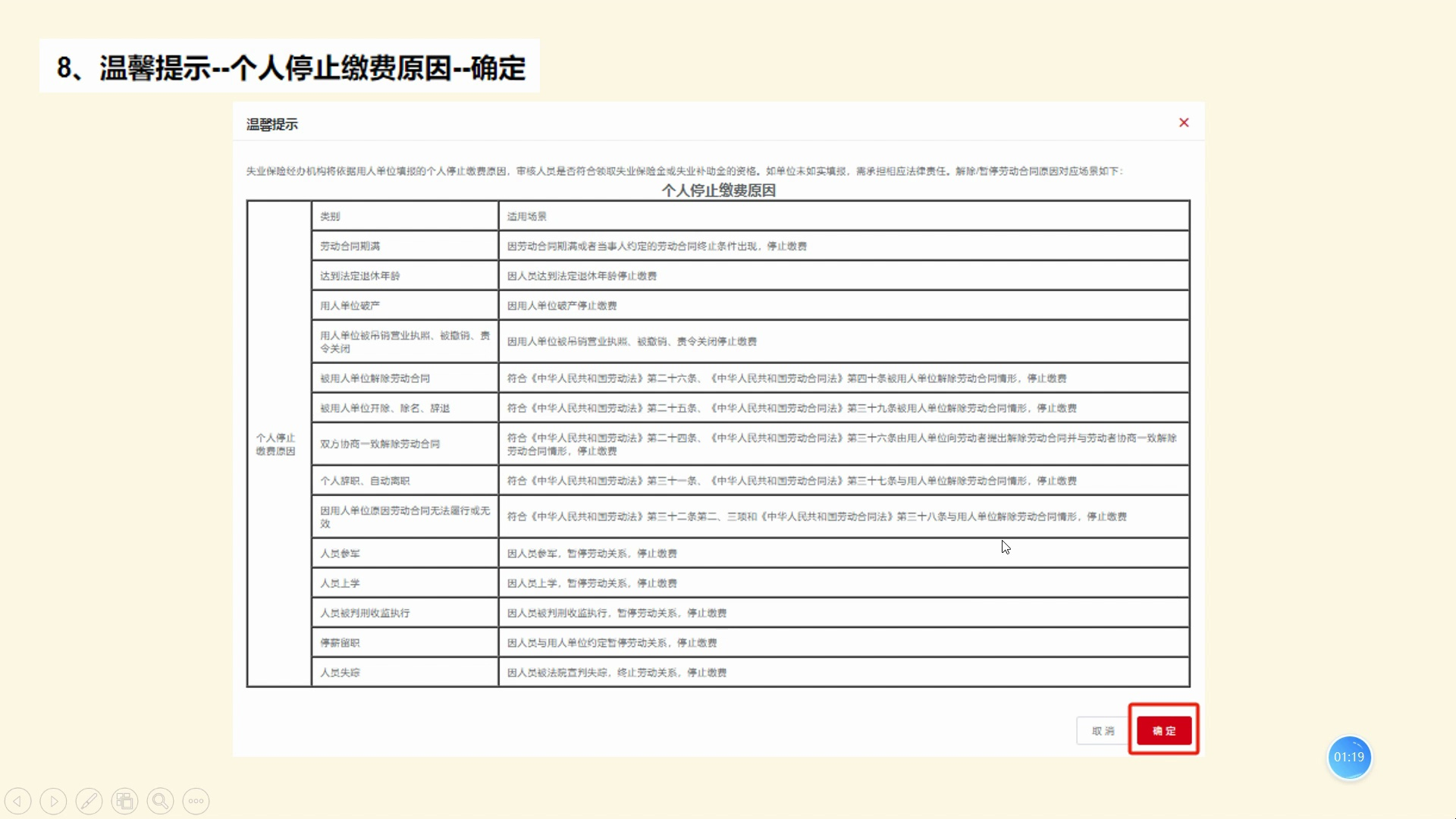
Task: Select the 劳动合同期满 category cell
Action: 404,246
